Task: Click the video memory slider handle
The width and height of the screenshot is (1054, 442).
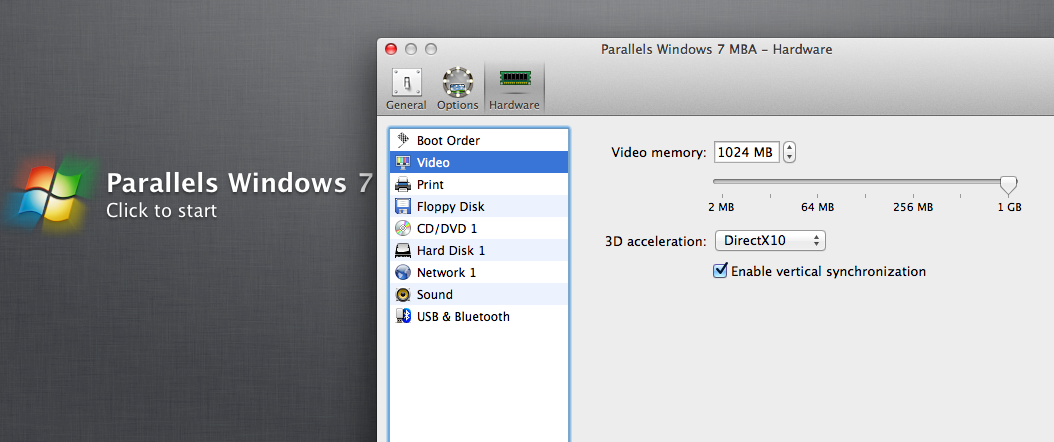Action: pyautogui.click(x=1009, y=184)
